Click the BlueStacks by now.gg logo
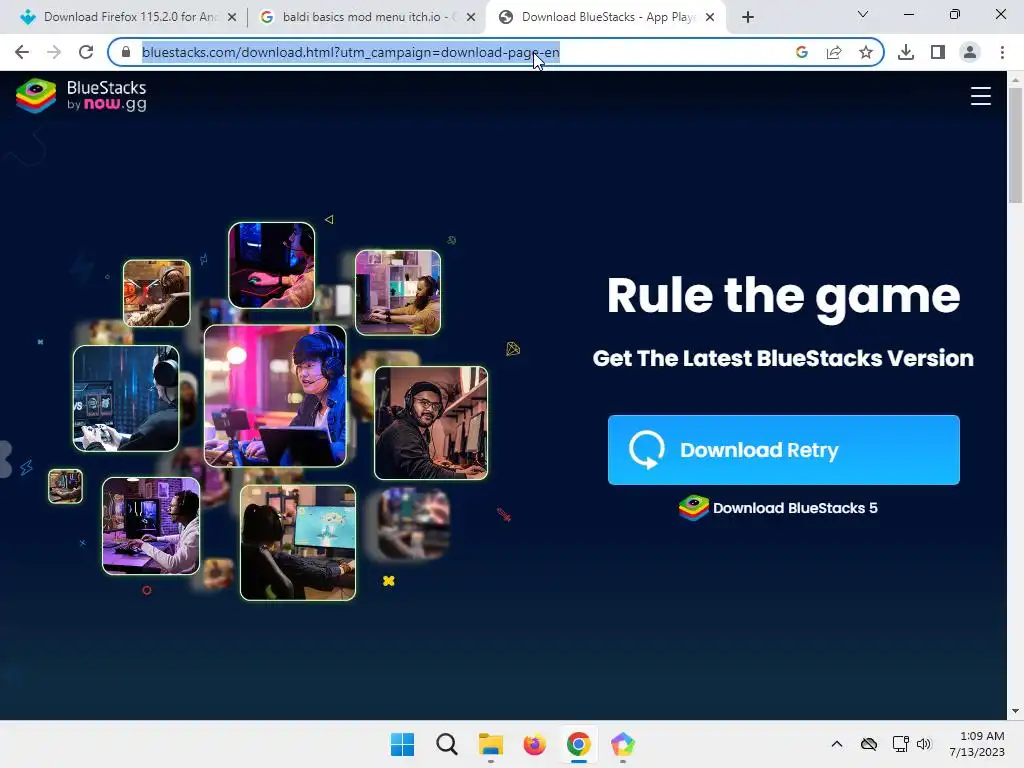Screen dimensions: 1024x768 point(81,96)
